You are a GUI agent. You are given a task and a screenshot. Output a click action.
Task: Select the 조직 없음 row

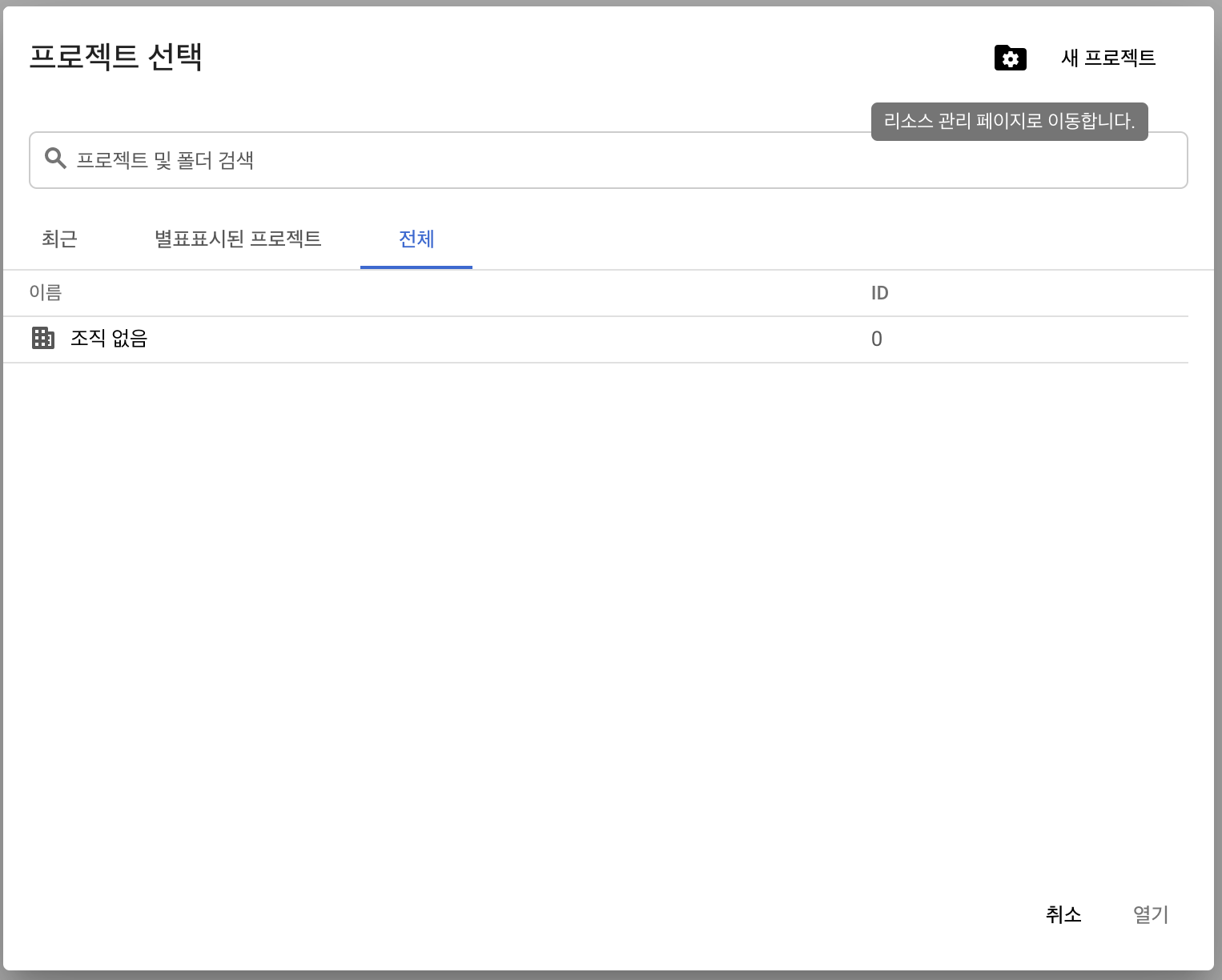tap(596, 339)
